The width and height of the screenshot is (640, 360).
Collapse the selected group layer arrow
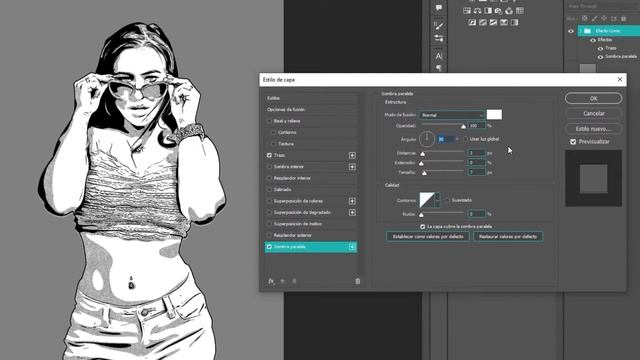point(580,31)
